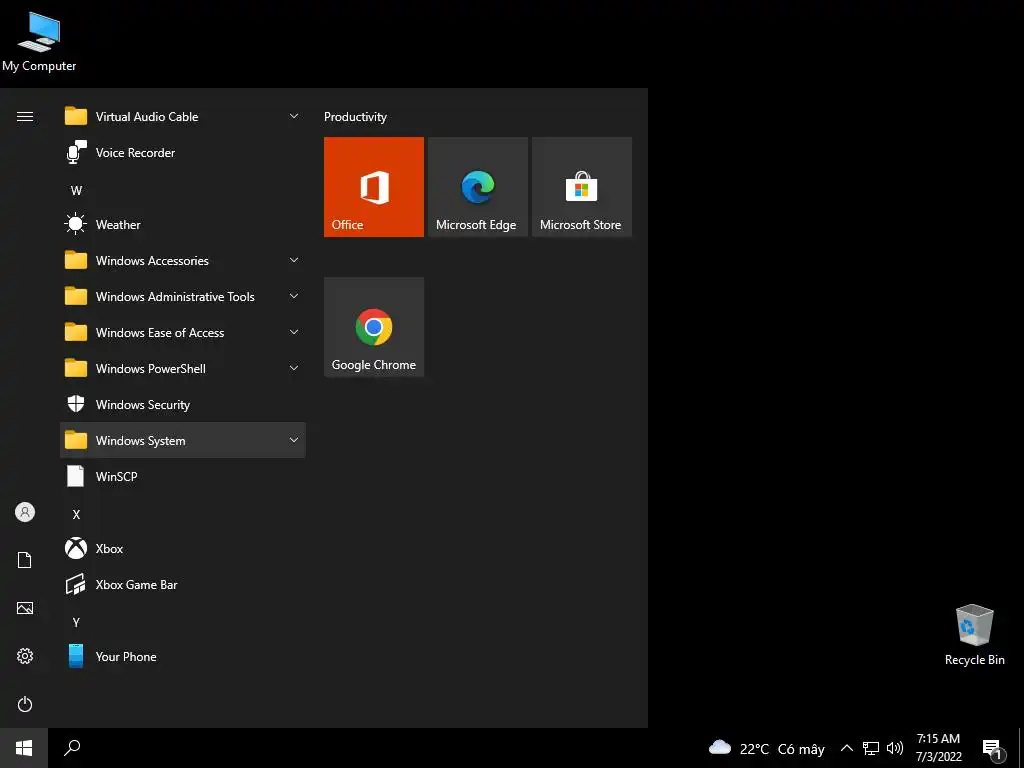Expand Windows Administrative Tools folder
The image size is (1024, 768).
click(183, 296)
